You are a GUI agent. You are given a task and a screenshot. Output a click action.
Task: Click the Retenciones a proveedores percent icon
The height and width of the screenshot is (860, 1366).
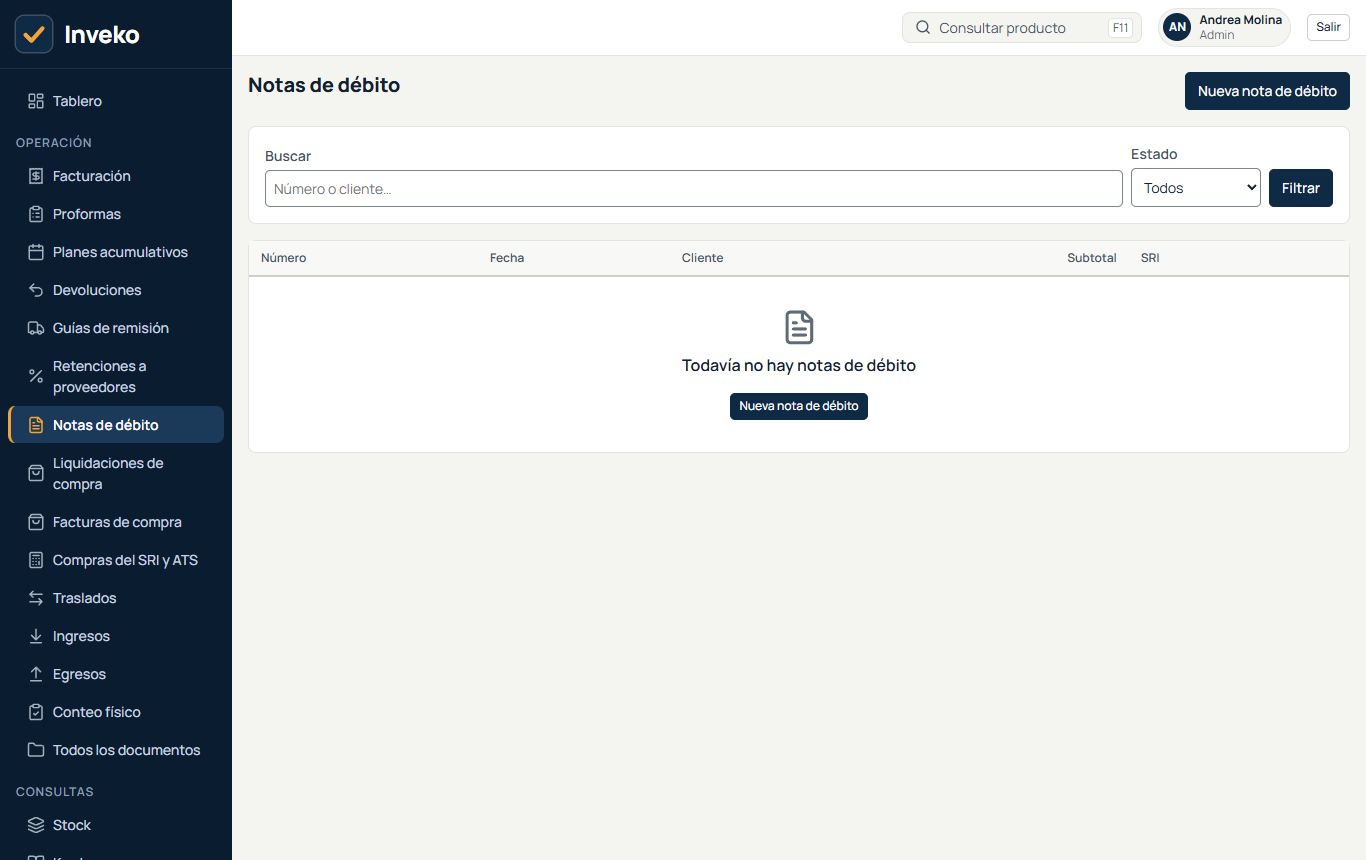point(36,376)
